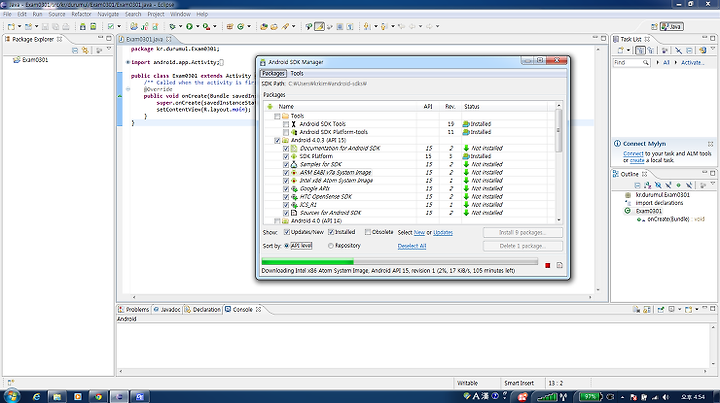Toggle the Updates/New show checkbox
This screenshot has height=403, width=720.
tap(287, 232)
